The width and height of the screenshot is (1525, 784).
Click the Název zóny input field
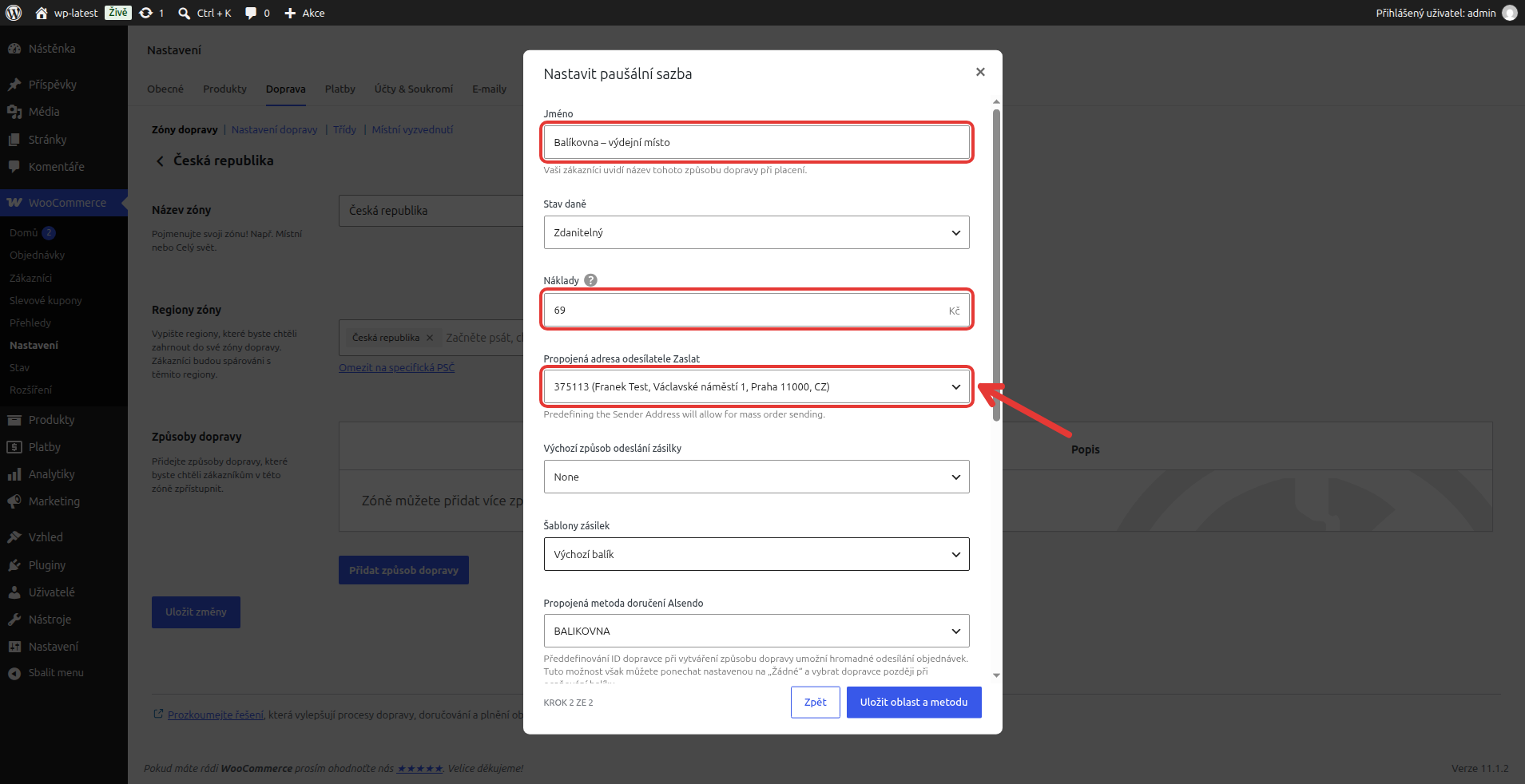(431, 211)
